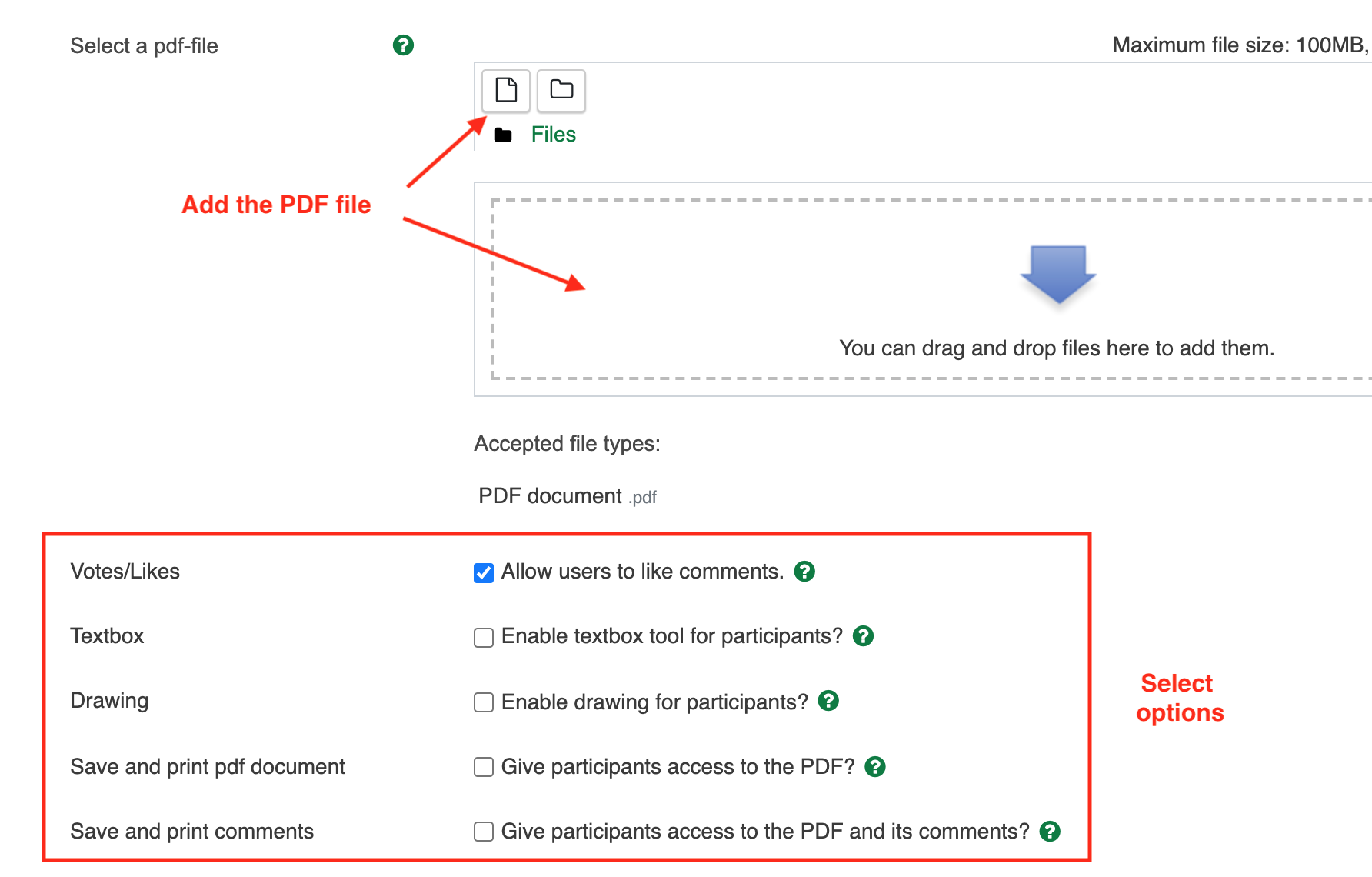Viewport: 1372px width, 877px height.
Task: Check access to PDF and its comments
Action: 484,832
